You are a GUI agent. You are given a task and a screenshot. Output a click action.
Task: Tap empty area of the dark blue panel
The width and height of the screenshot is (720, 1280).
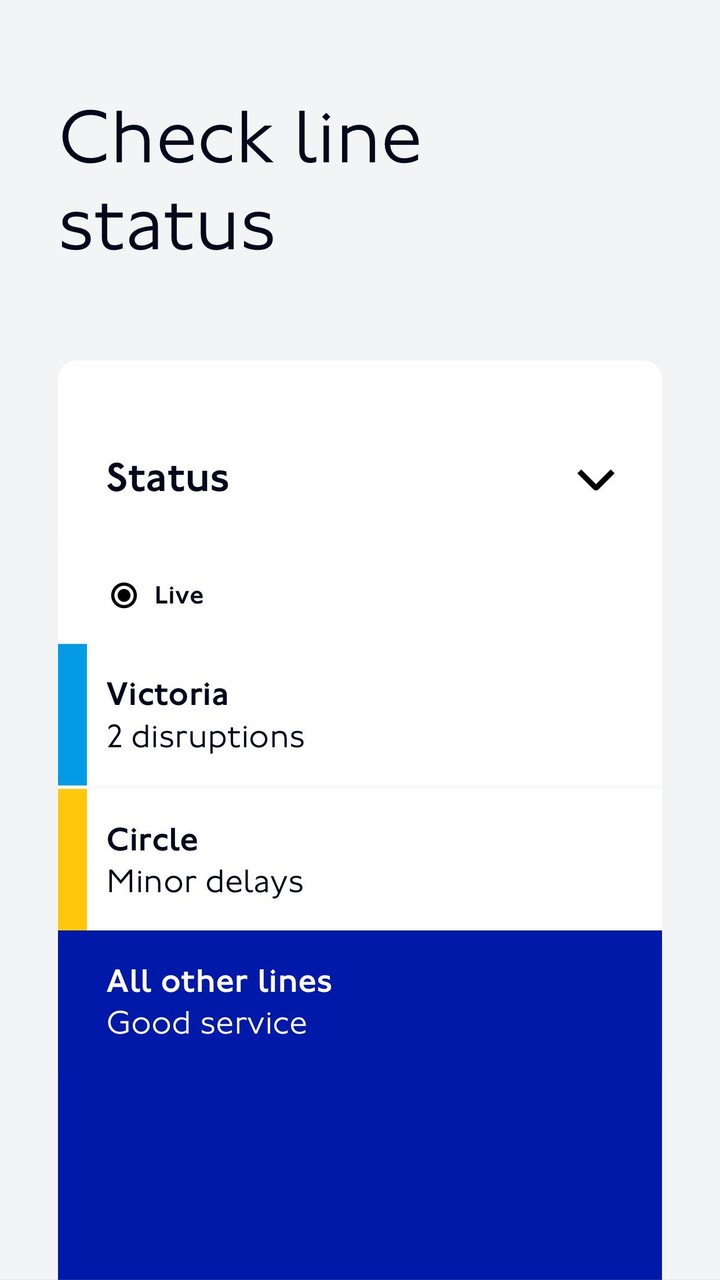click(360, 1160)
